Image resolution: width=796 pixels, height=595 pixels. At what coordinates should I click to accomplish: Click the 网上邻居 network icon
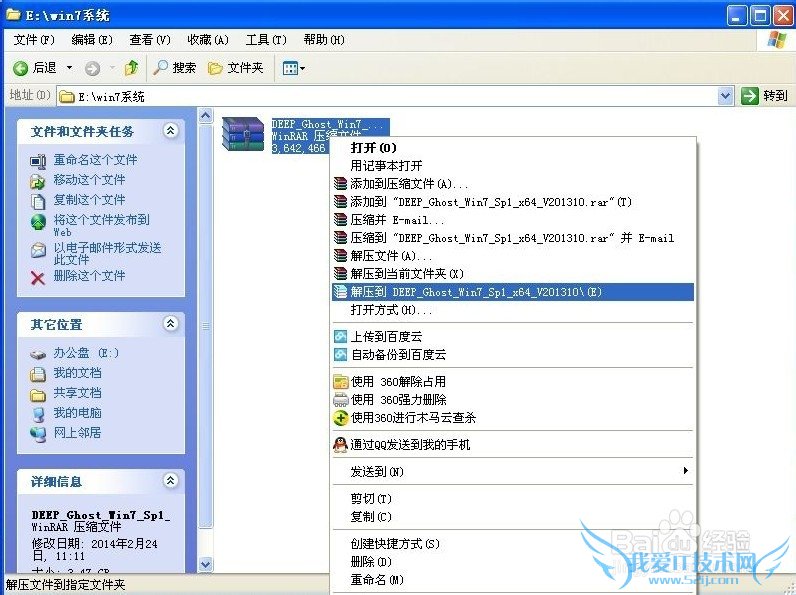38,434
